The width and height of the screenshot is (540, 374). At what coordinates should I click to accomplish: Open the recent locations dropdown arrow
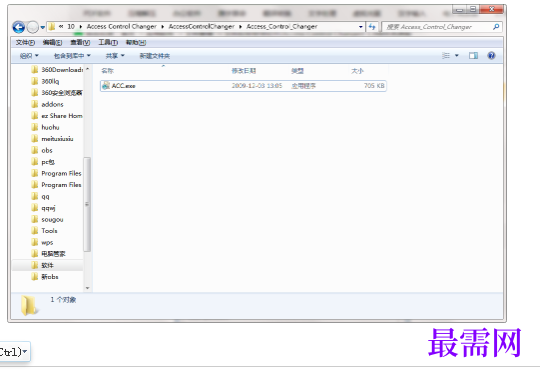(43, 27)
